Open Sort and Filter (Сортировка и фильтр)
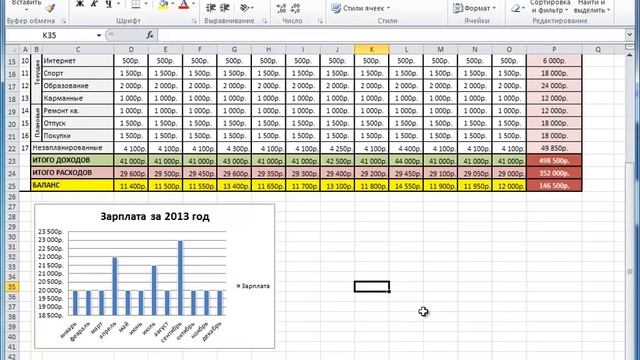This screenshot has width=640, height=360. click(x=550, y=7)
